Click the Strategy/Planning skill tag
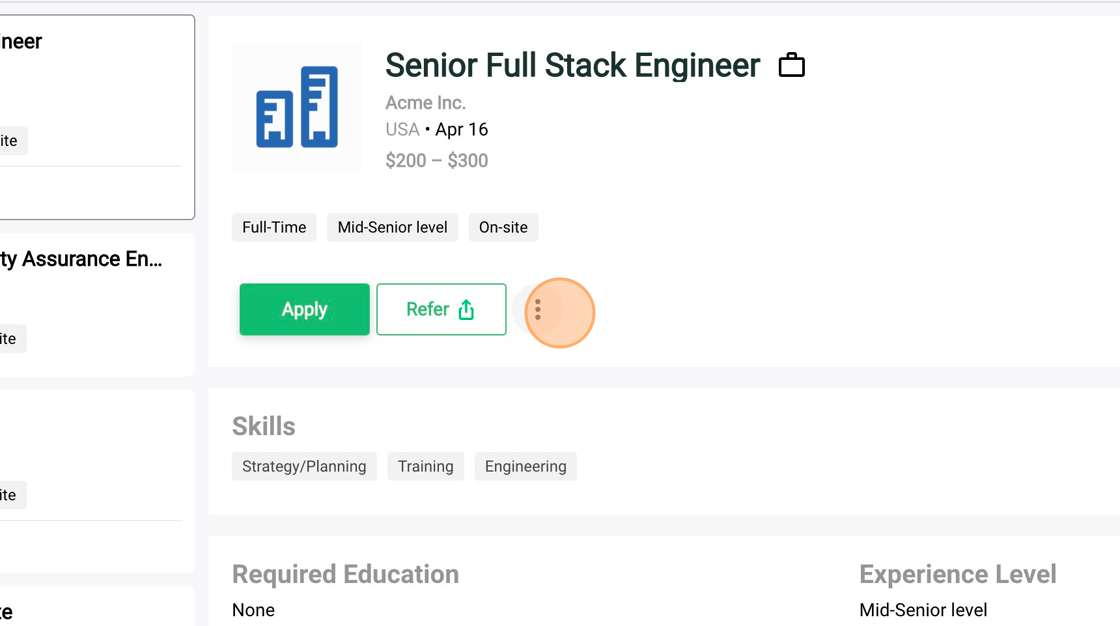The image size is (1120, 626). pyautogui.click(x=304, y=466)
